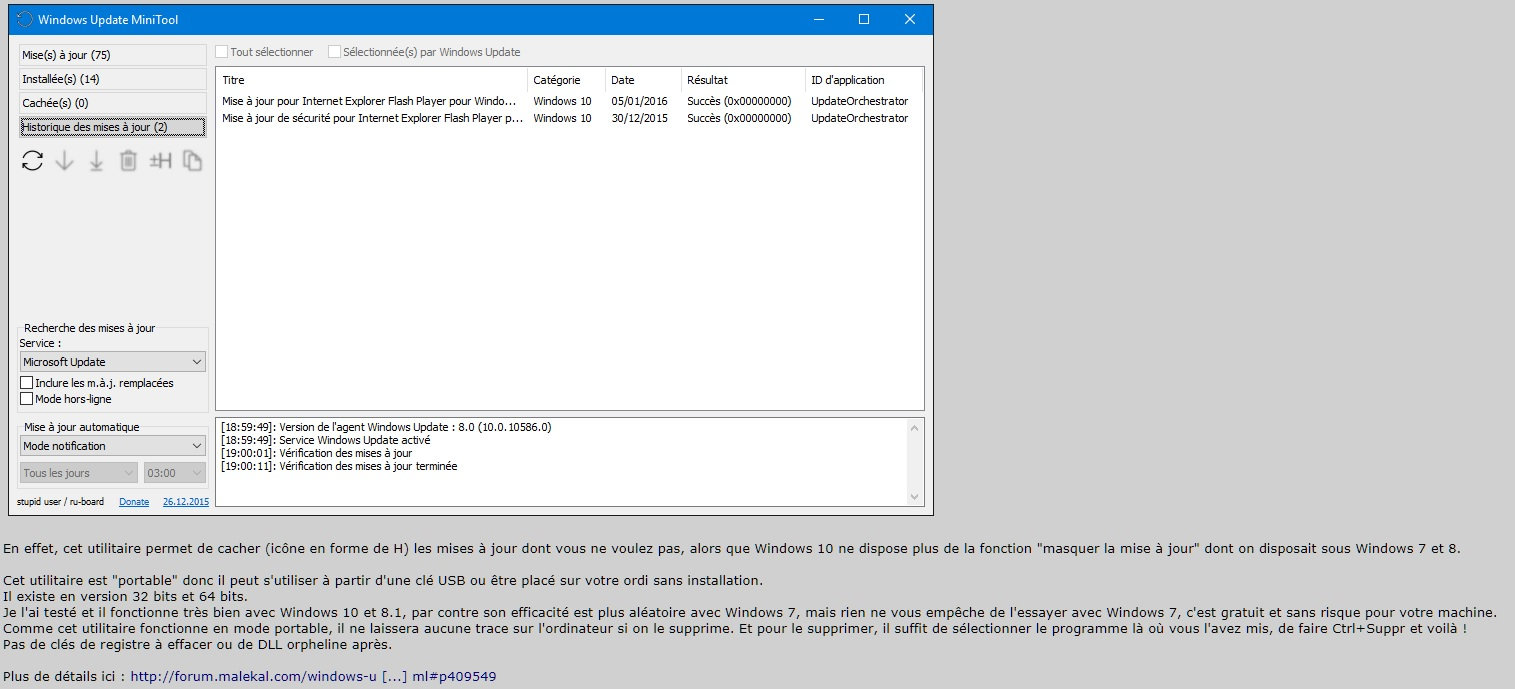Open the Installée(s) (14) tab

click(113, 79)
